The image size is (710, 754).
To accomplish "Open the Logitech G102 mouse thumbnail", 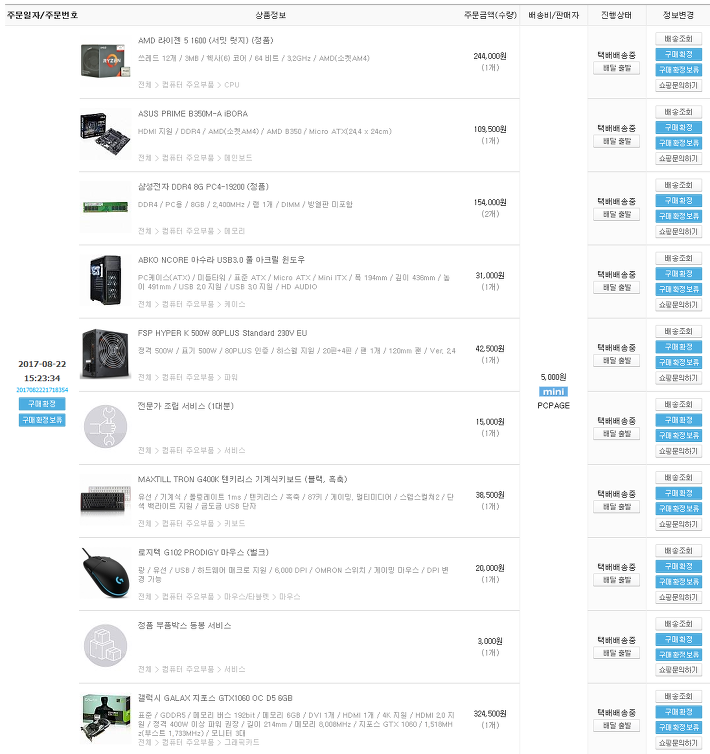I will (105, 573).
